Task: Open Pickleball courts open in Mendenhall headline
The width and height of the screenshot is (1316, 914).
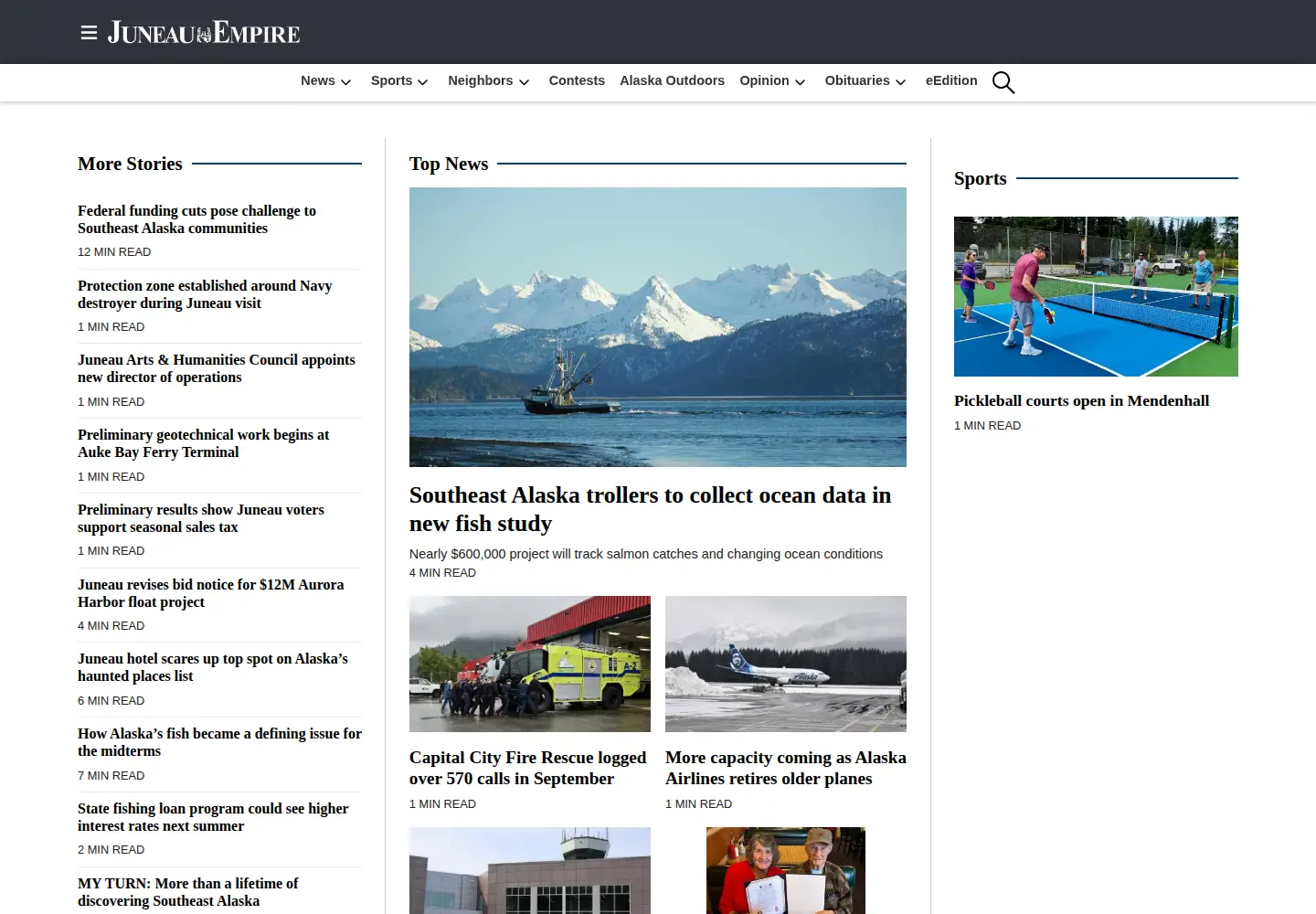Action: click(x=1081, y=400)
